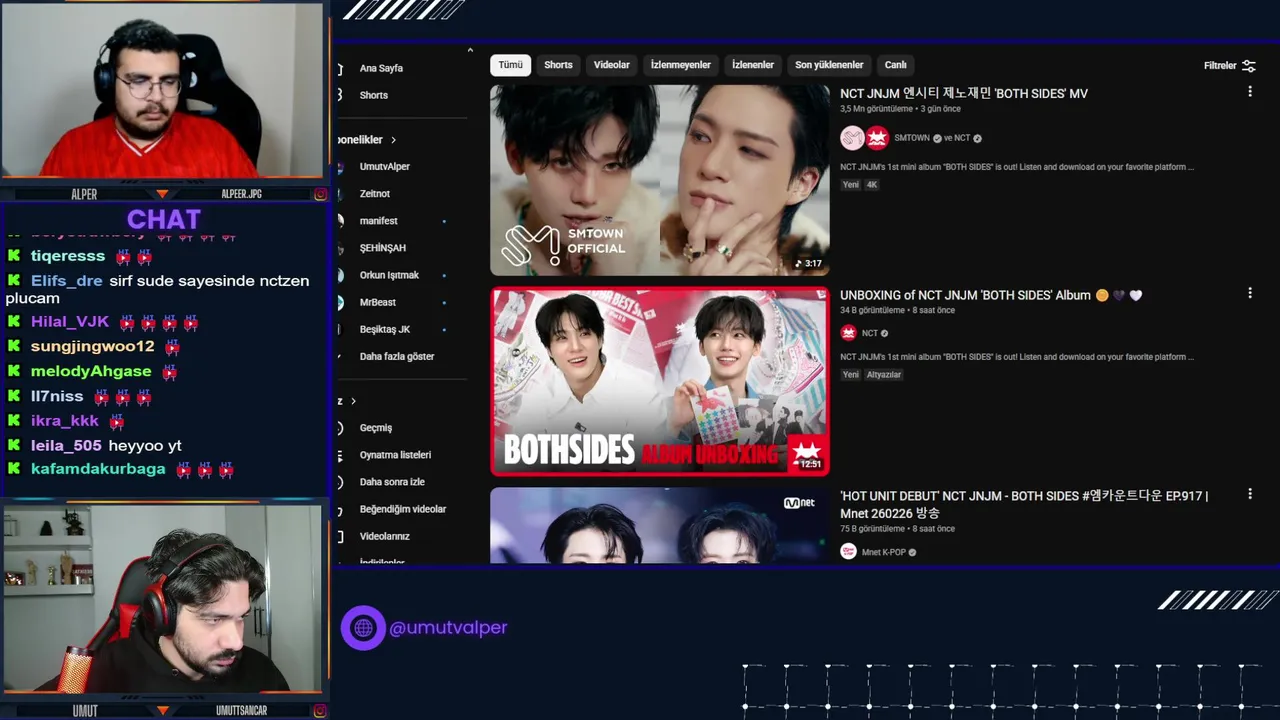Expand the Abonelikler section chevron
Screen dimensions: 1280x720
pos(394,140)
